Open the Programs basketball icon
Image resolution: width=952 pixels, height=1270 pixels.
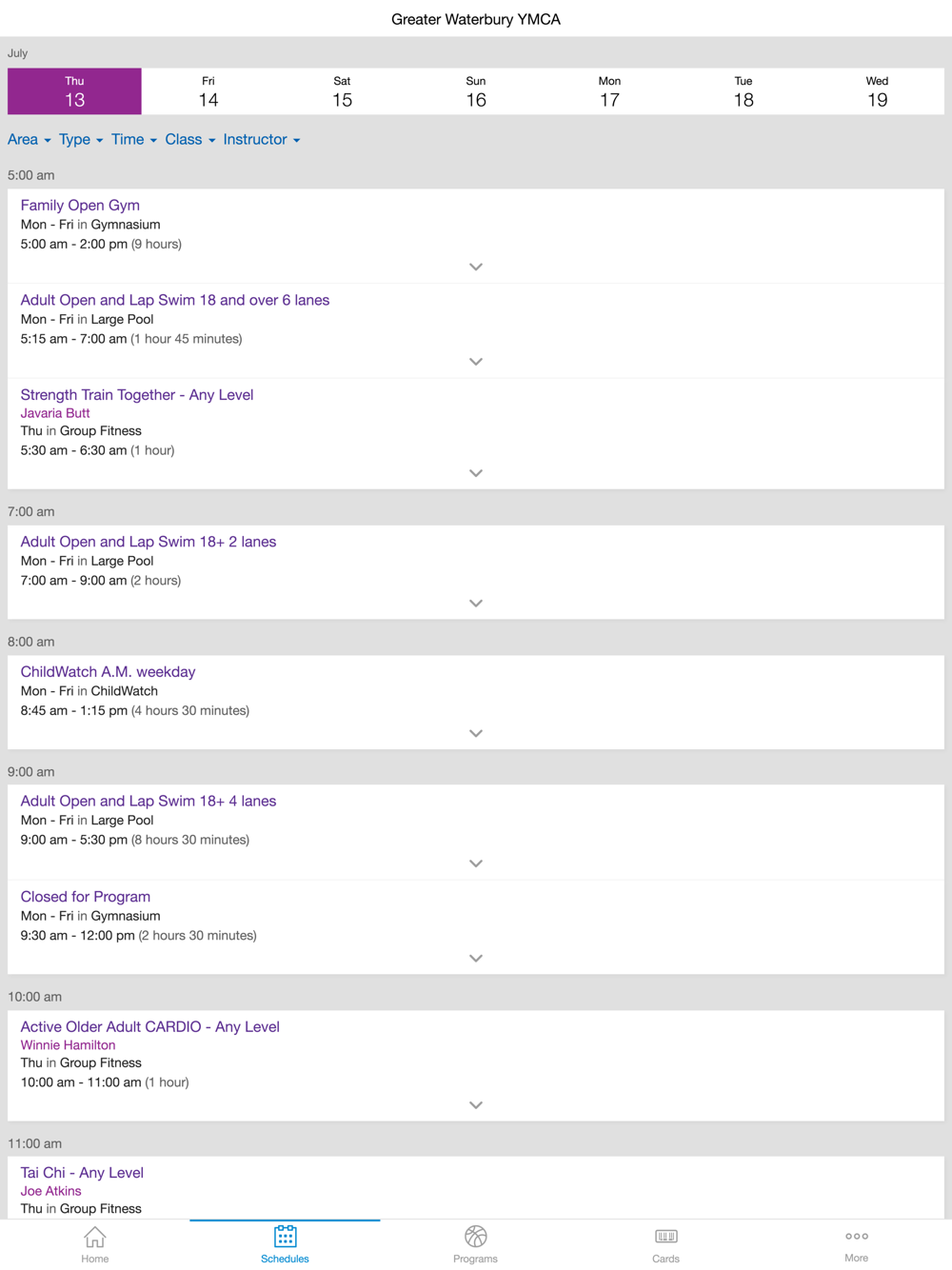pyautogui.click(x=475, y=1237)
